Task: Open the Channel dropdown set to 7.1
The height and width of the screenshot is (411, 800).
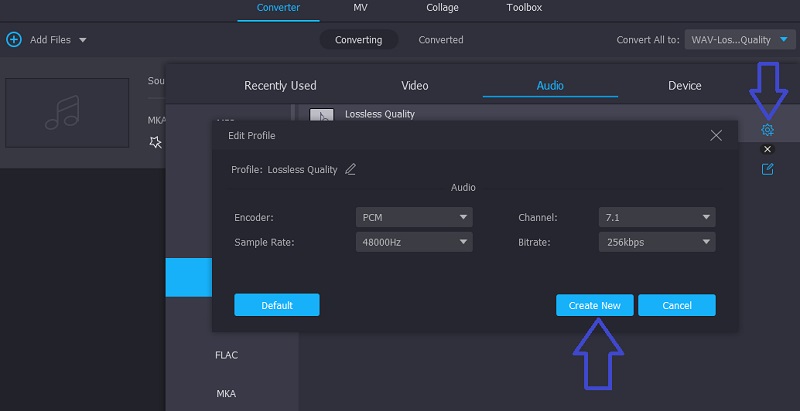Action: tap(658, 217)
